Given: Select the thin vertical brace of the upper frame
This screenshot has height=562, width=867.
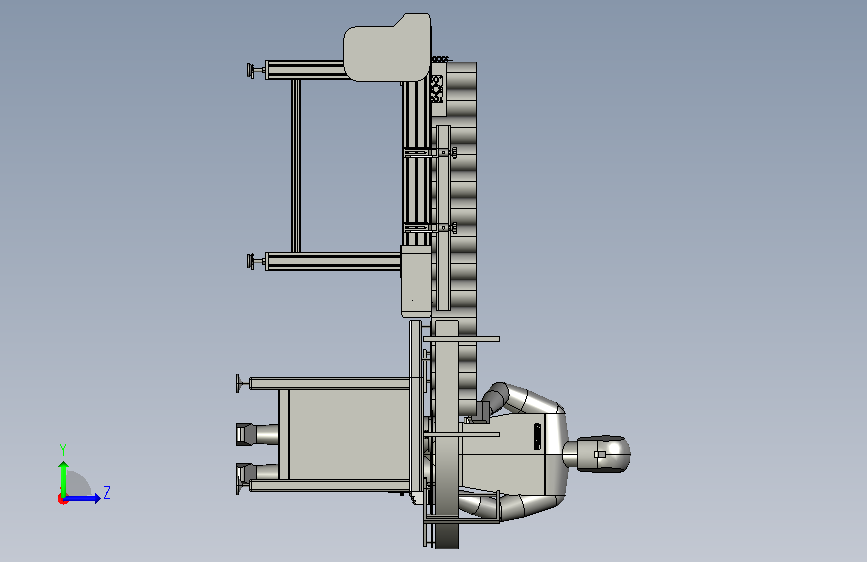Looking at the screenshot, I should click(x=296, y=166).
